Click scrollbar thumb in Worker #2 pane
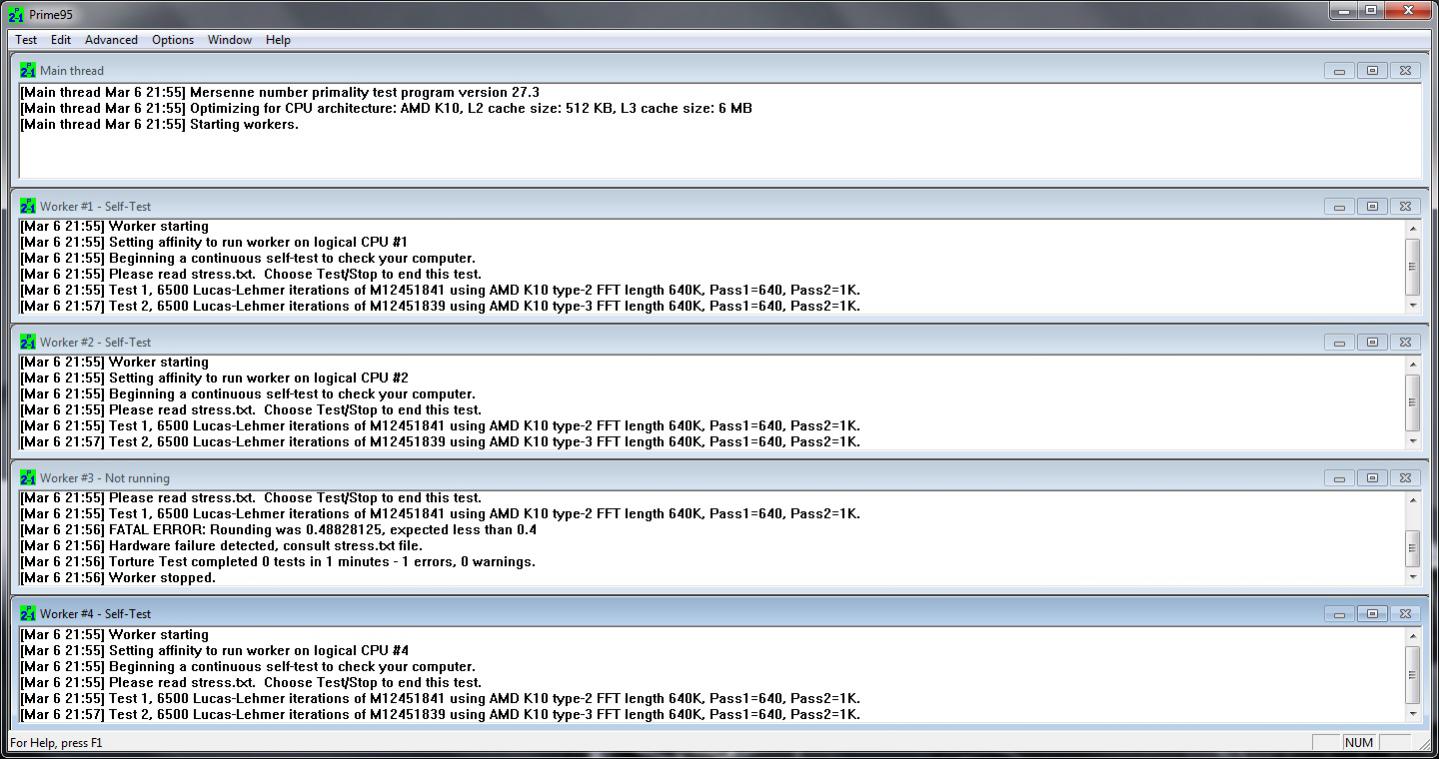Screen dimensions: 1439x759 (x=1412, y=403)
